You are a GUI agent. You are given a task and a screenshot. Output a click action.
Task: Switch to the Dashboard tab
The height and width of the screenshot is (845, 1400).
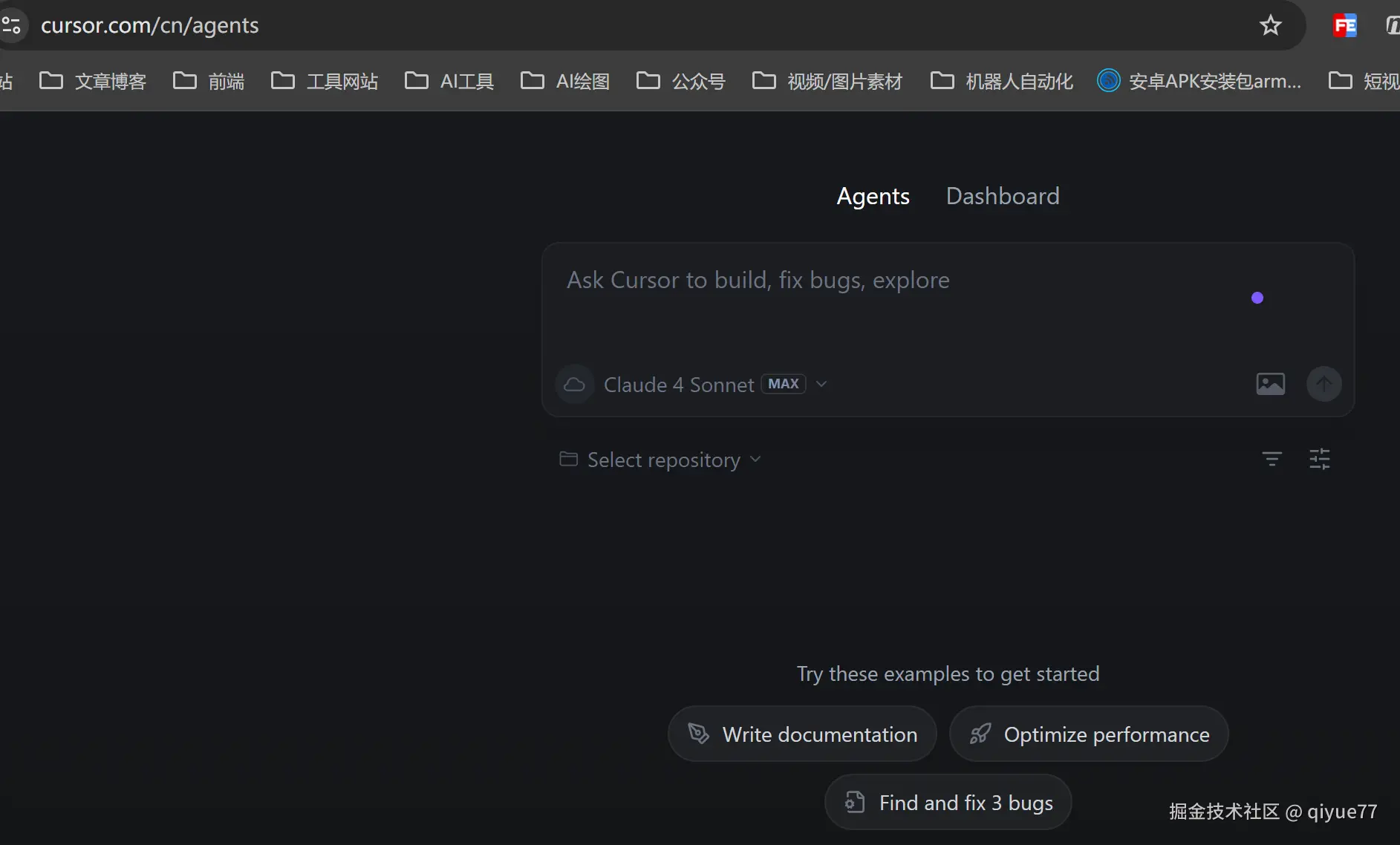pos(1003,196)
